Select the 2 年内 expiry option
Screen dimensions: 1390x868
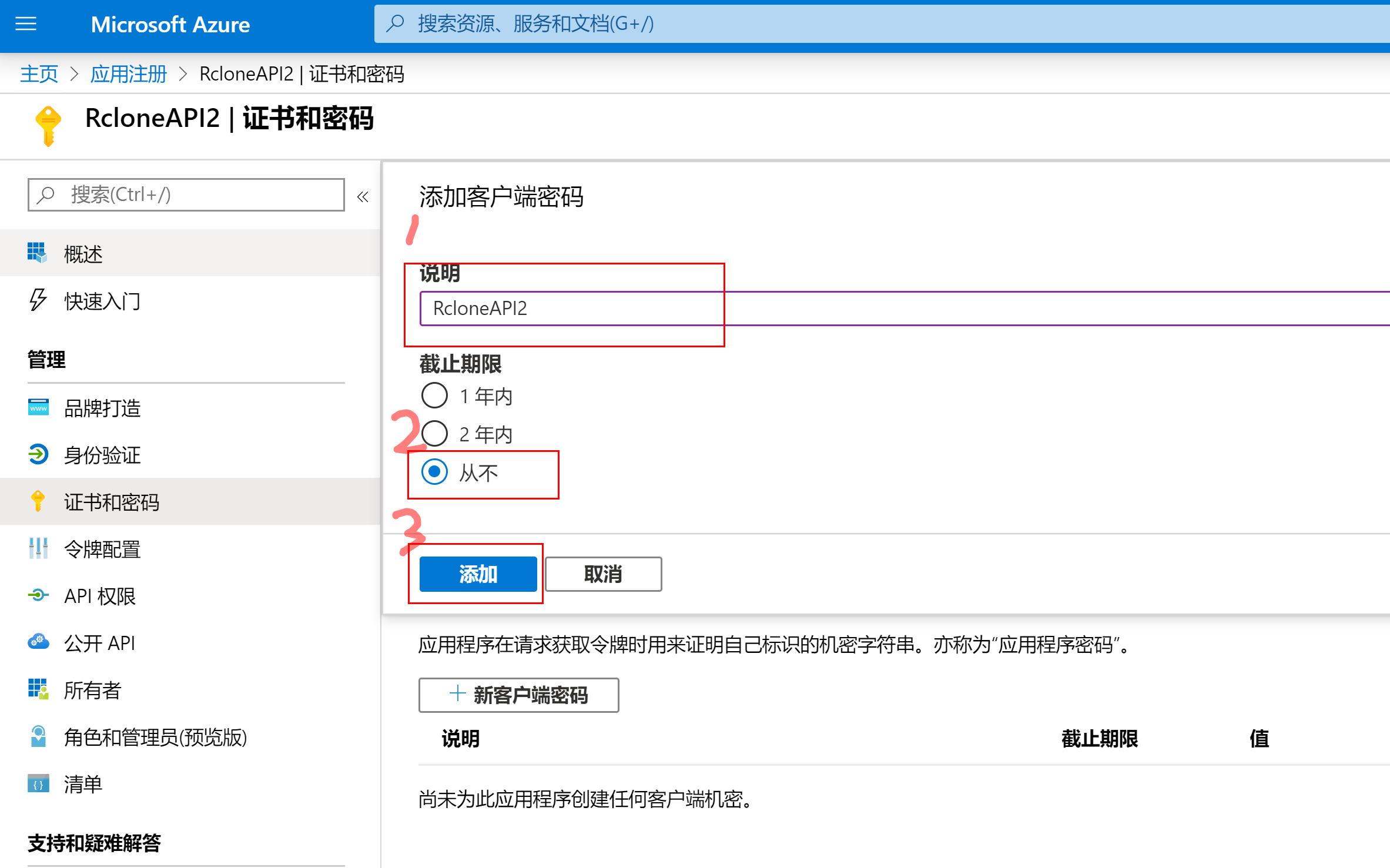coord(434,434)
